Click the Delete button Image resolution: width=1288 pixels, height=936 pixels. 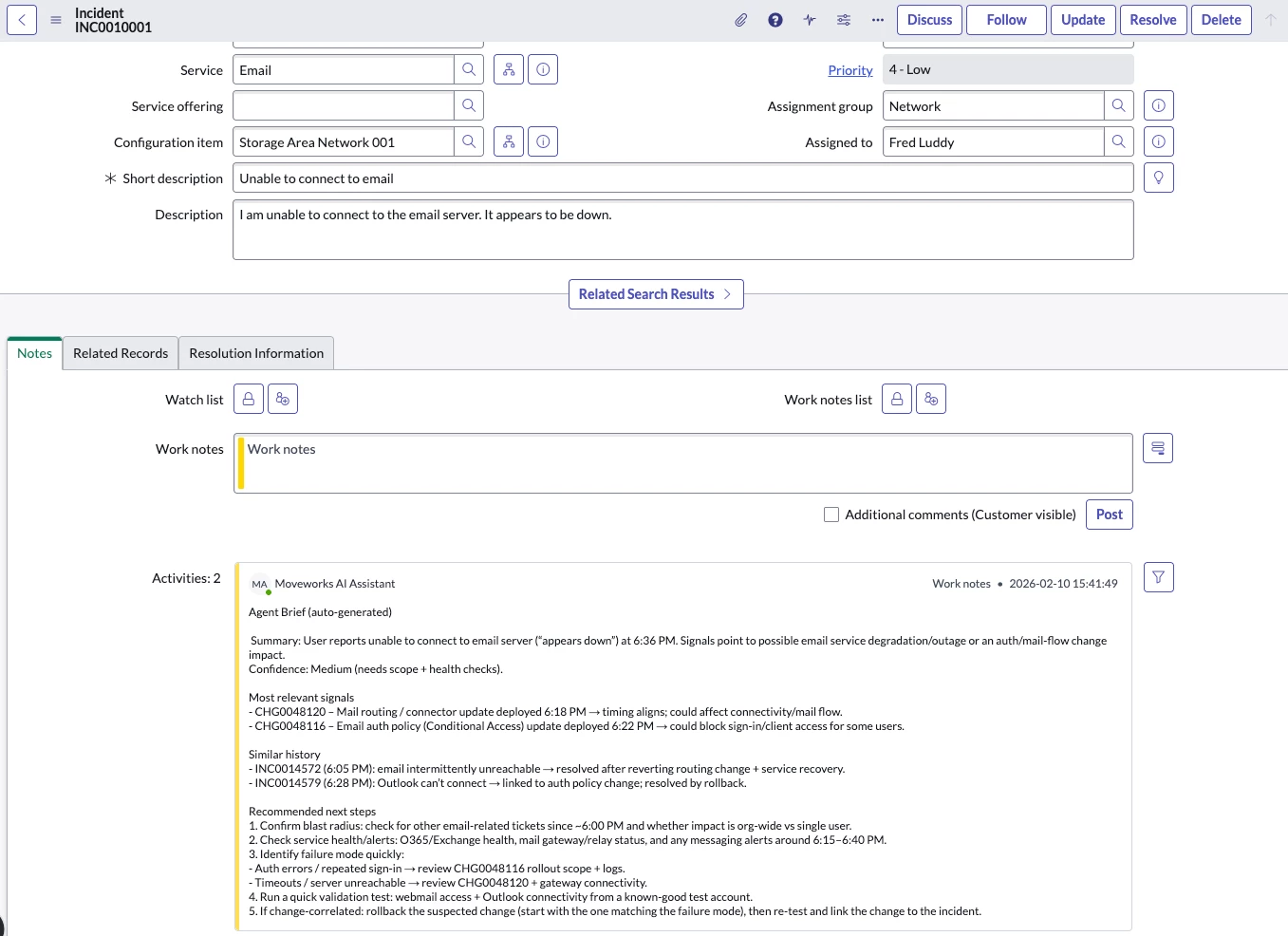pos(1222,20)
